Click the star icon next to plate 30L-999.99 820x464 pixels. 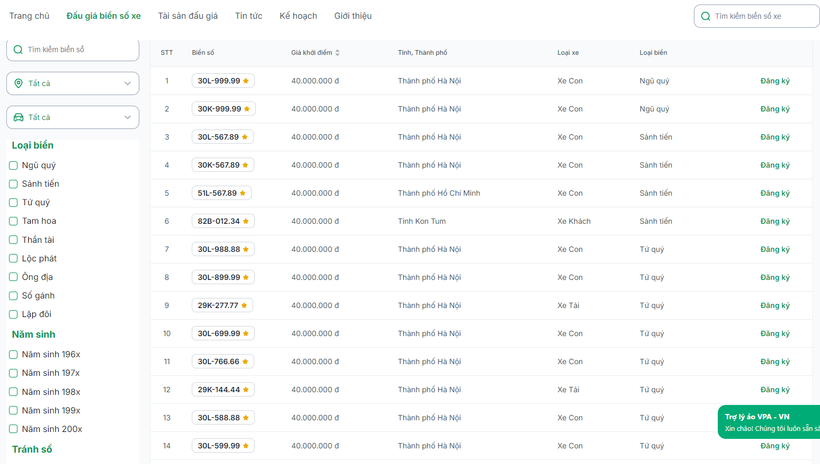[x=246, y=81]
